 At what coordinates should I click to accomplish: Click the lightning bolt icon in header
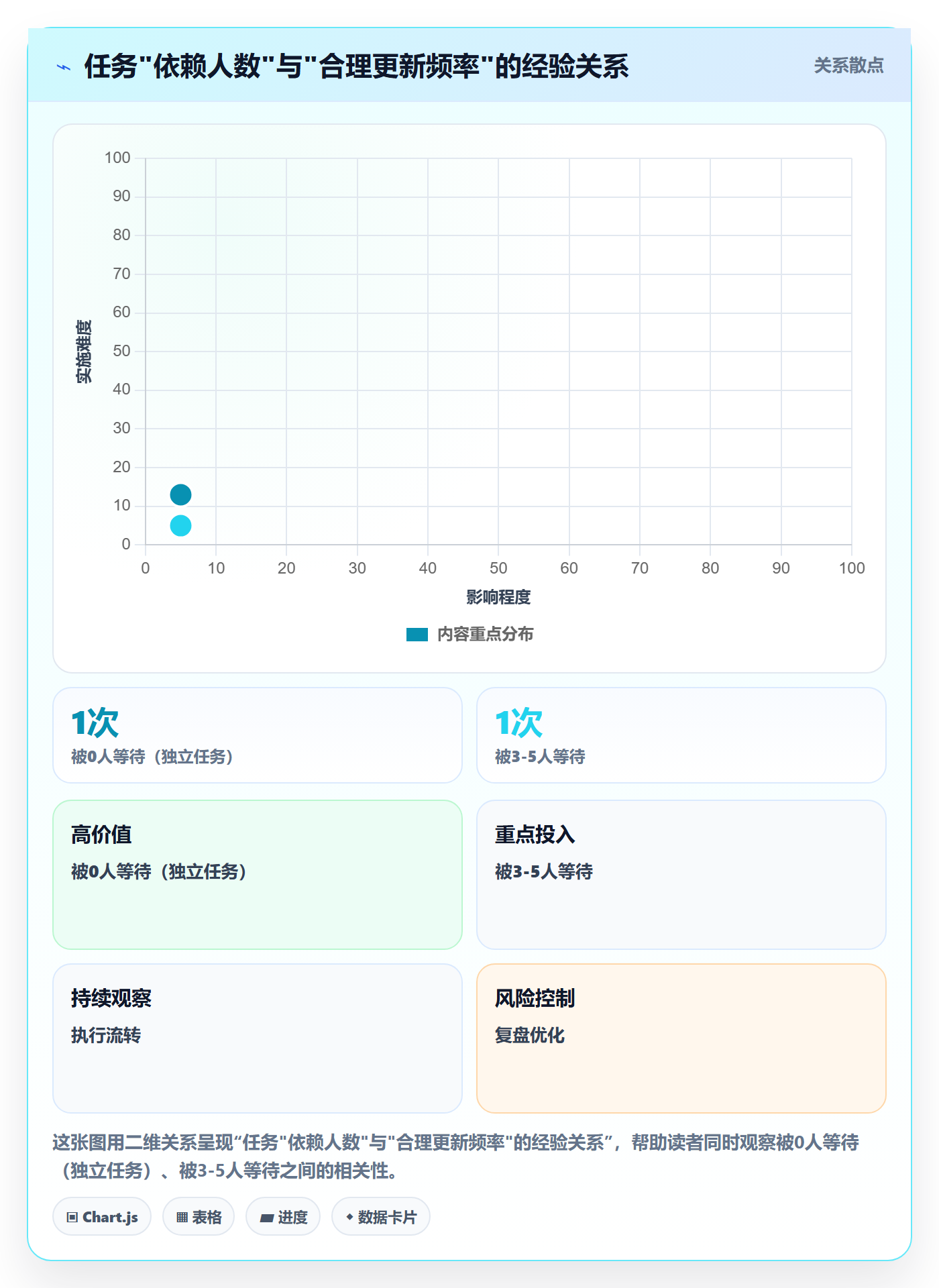point(64,67)
